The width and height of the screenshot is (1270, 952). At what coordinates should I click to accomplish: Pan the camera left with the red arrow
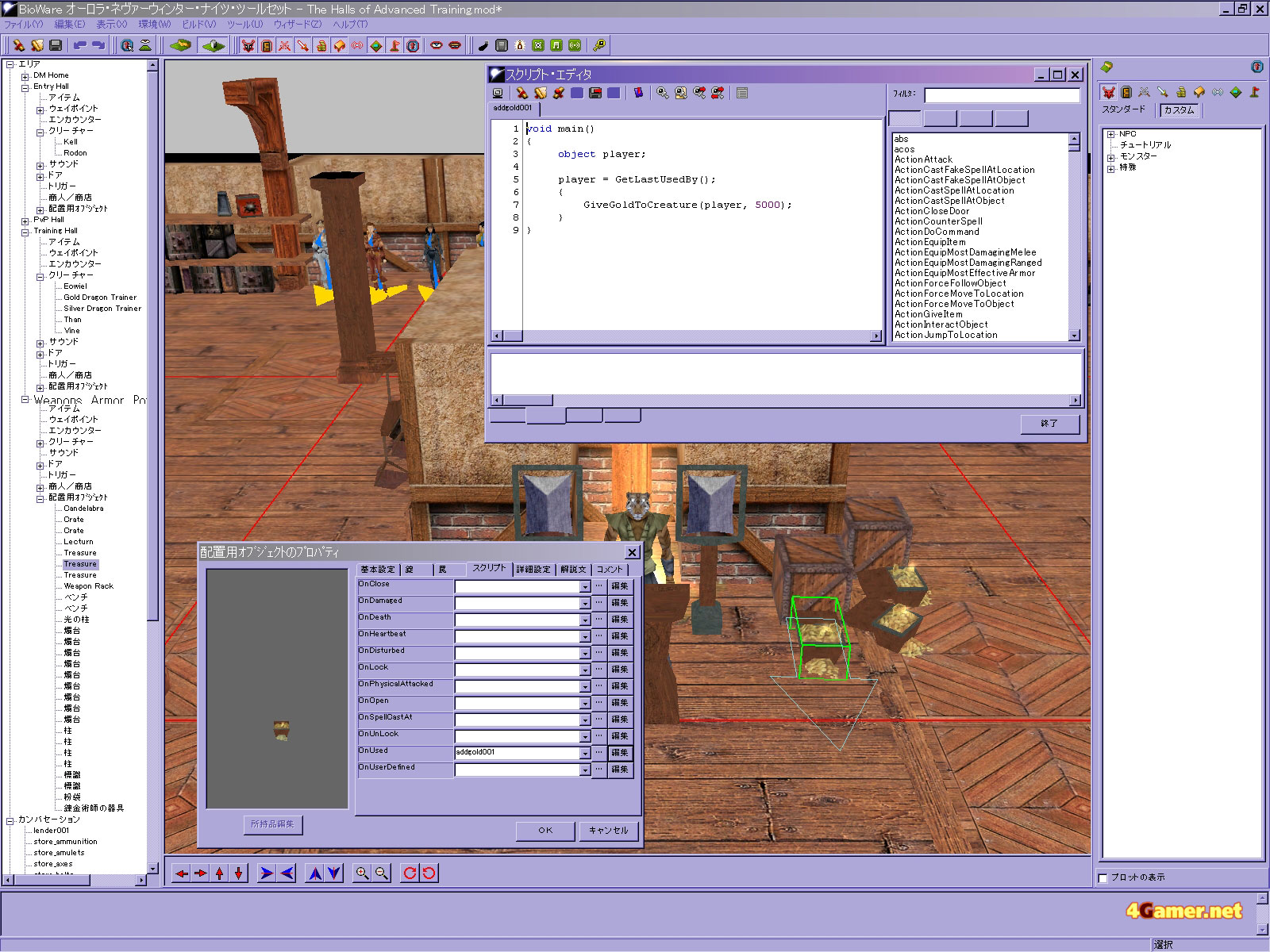(182, 873)
